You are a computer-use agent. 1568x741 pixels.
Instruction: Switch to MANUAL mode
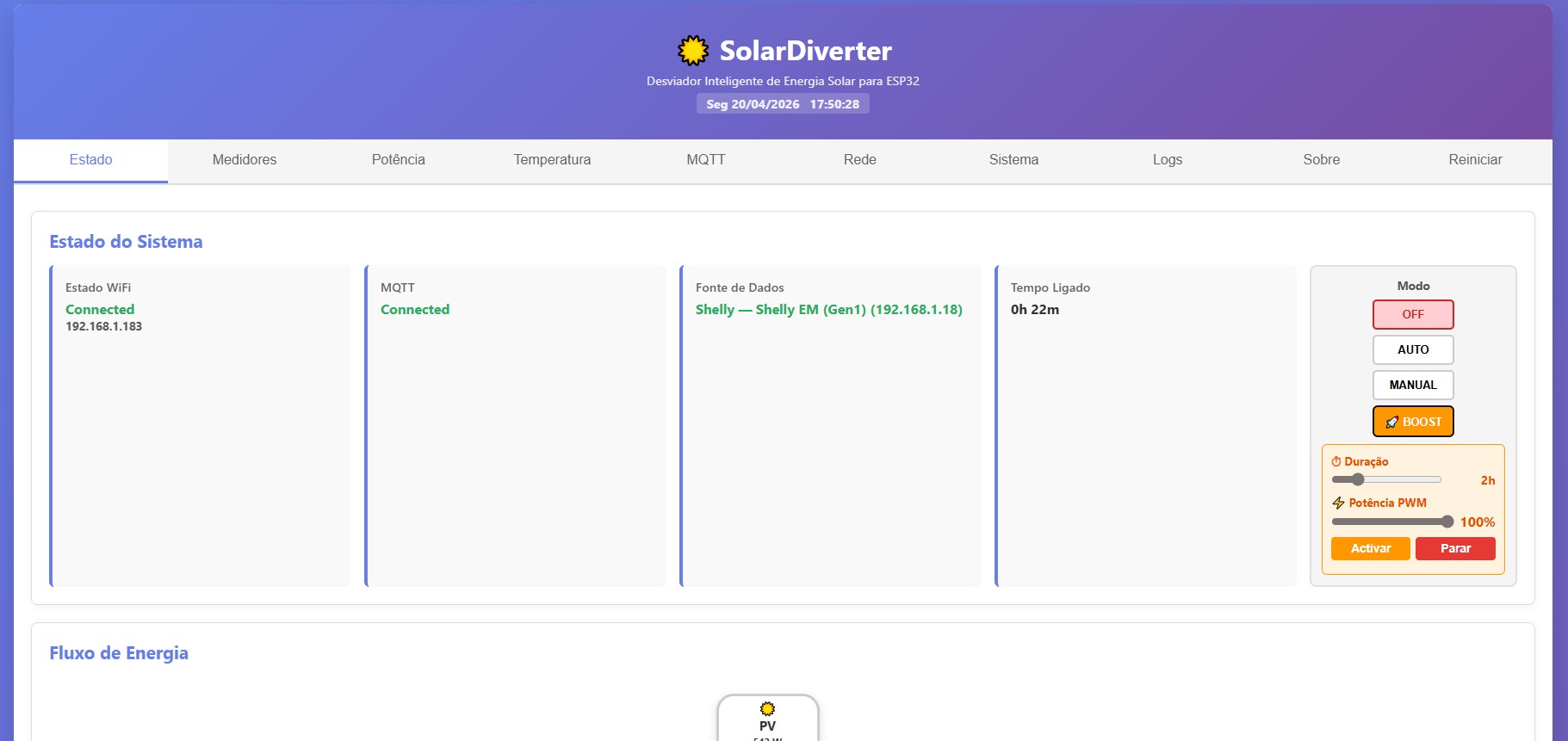pos(1412,385)
